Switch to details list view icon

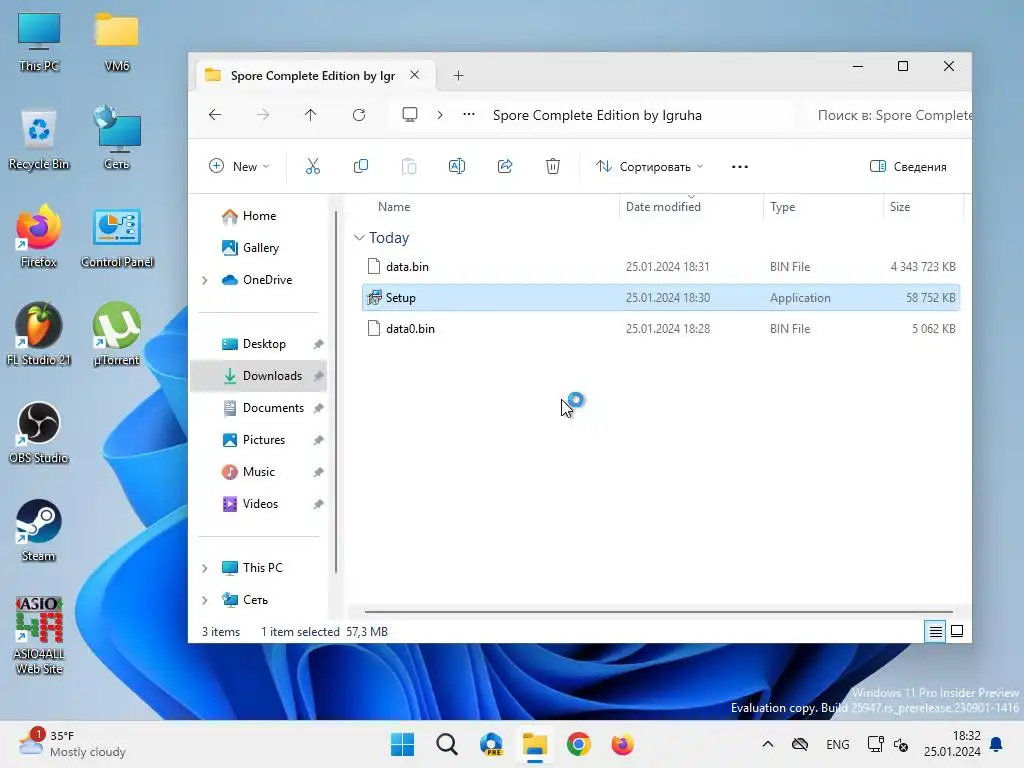935,632
